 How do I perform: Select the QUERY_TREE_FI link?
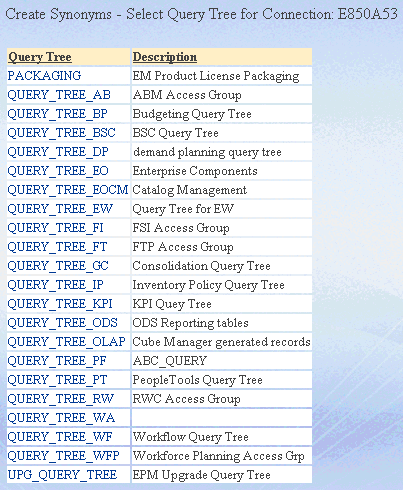[55, 228]
